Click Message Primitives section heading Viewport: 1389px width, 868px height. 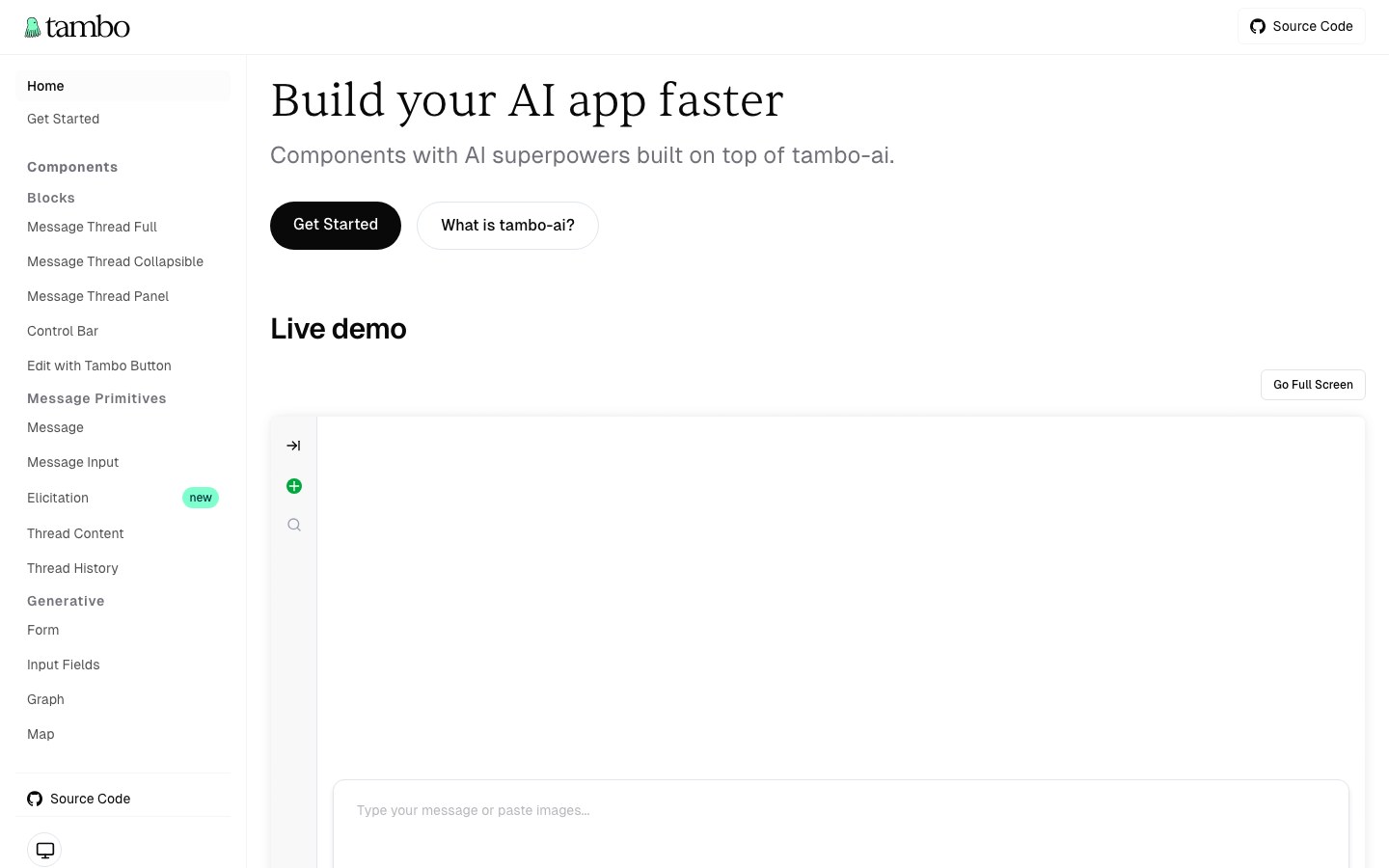tap(96, 398)
